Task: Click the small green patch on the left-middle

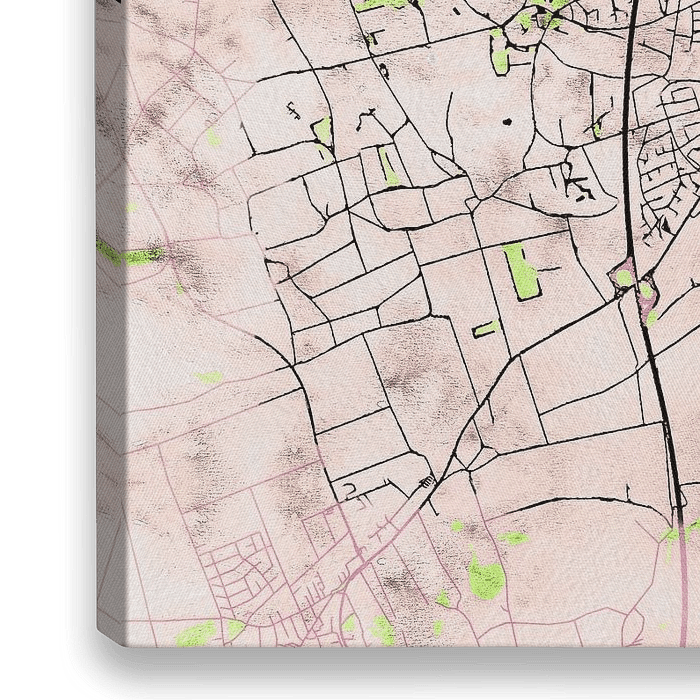Action: point(209,377)
